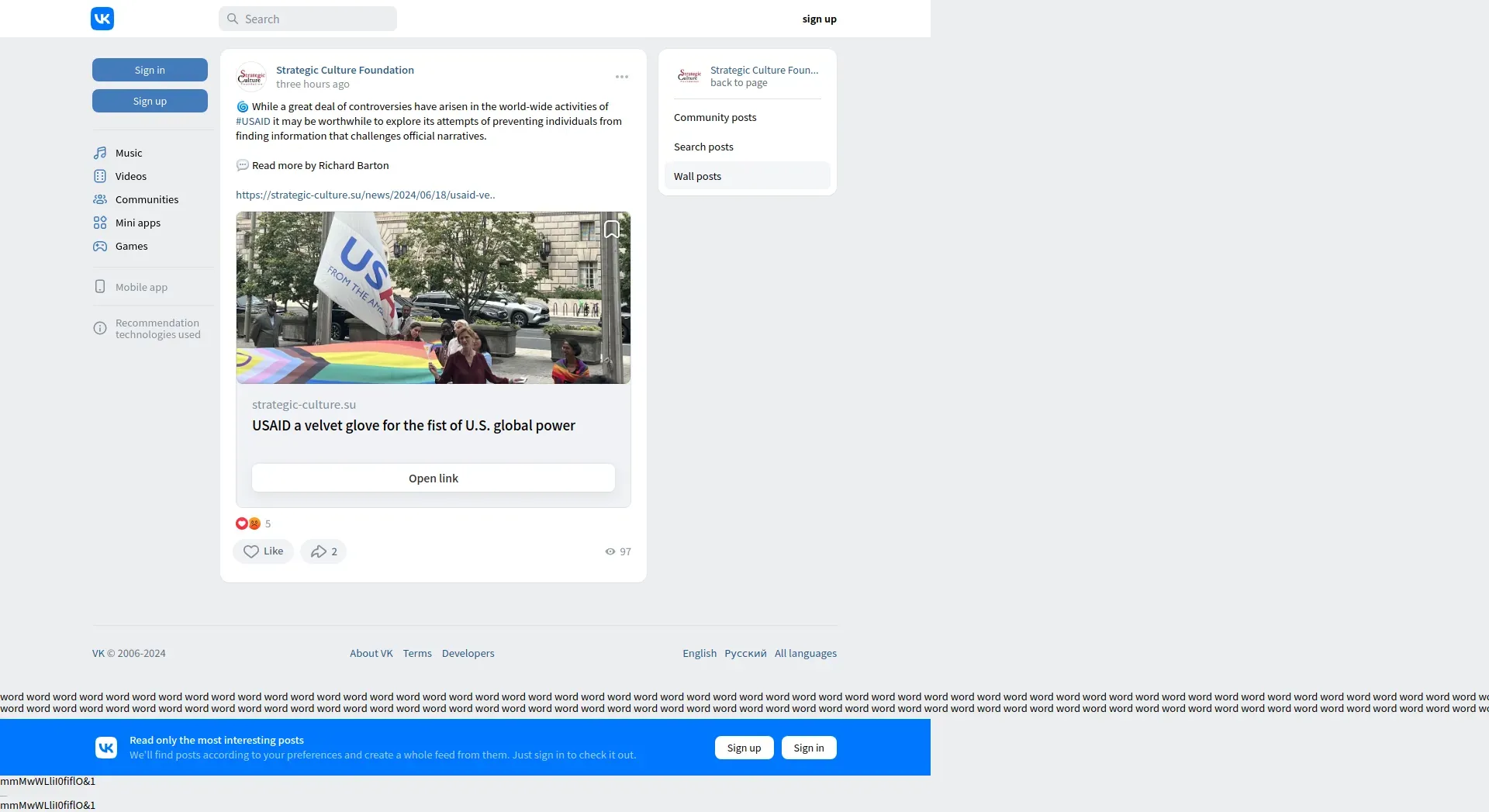Click the Mobile app phone icon

point(100,286)
